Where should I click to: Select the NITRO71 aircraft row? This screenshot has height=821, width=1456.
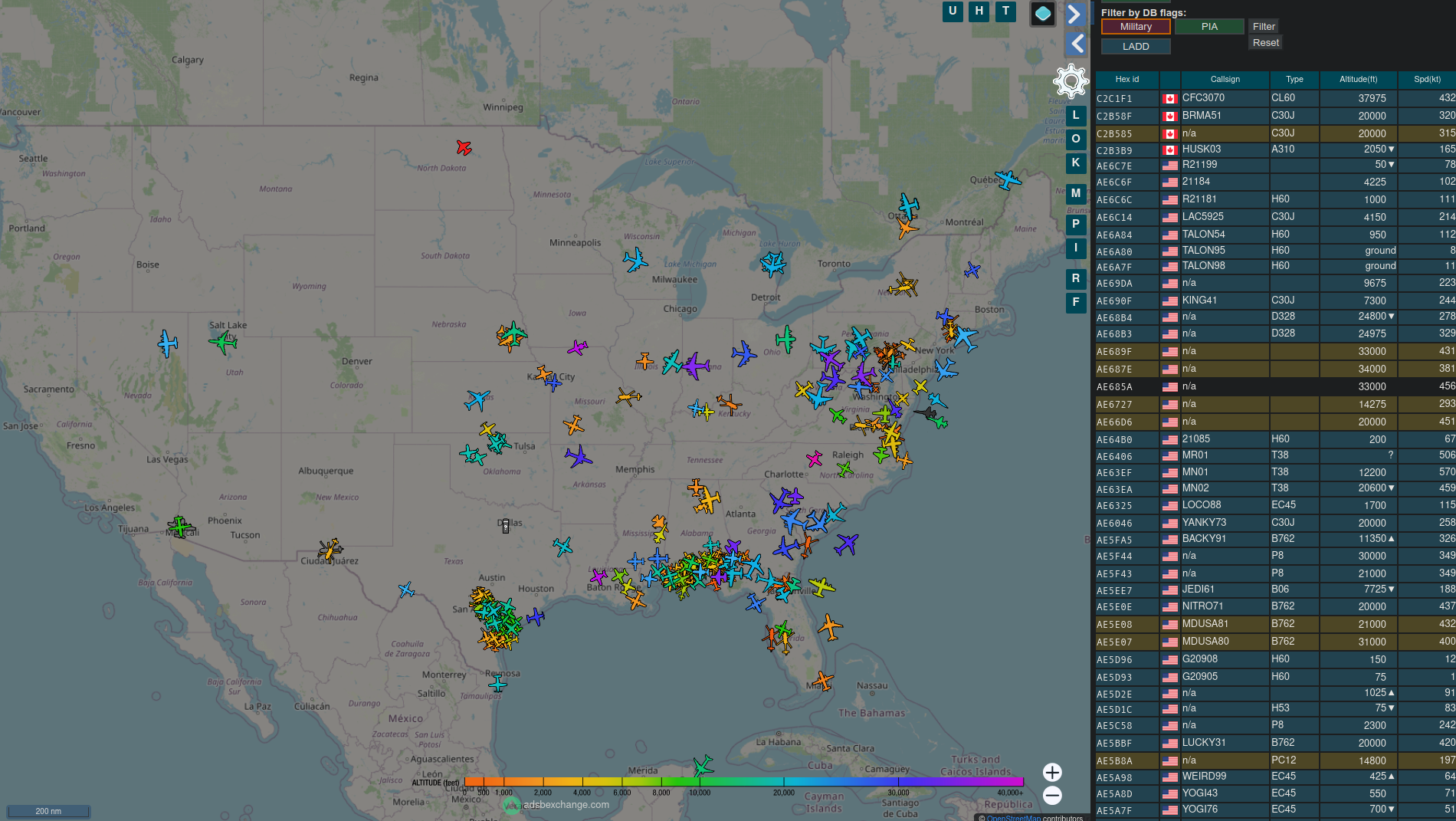pyautogui.click(x=1275, y=606)
